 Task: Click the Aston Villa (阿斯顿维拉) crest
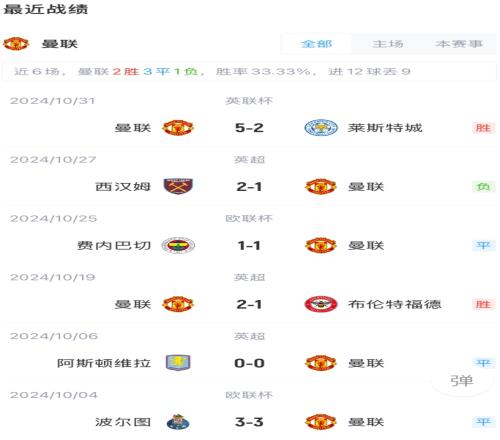(x=178, y=363)
